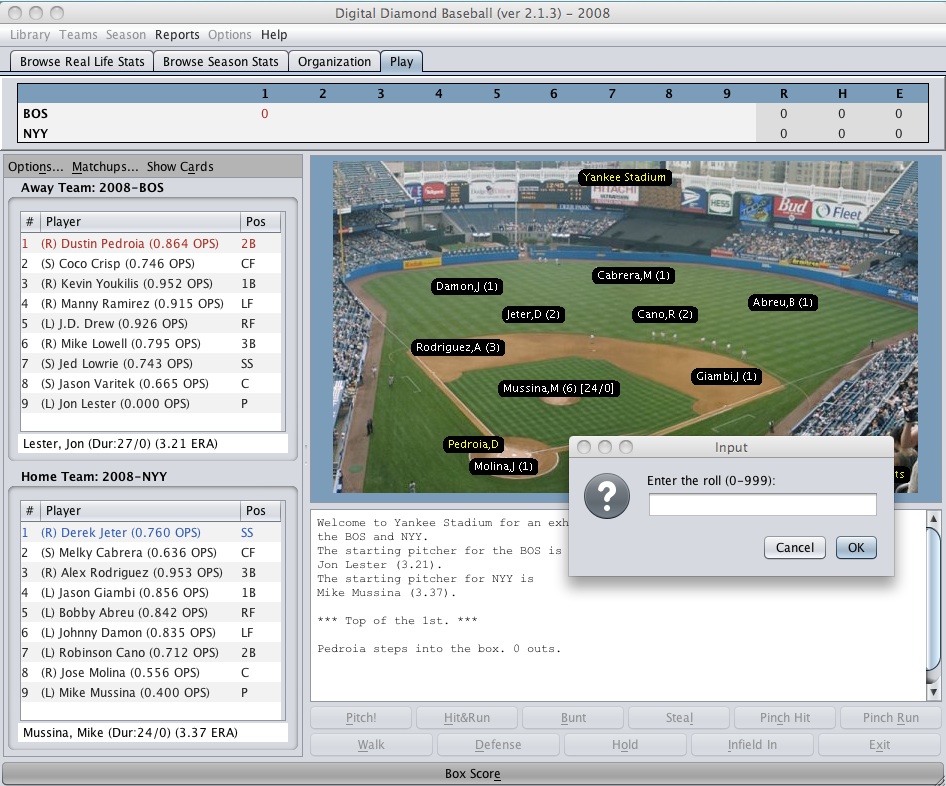Screen dimensions: 946x786
Task: Click the Pinch Hit button
Action: coord(785,718)
